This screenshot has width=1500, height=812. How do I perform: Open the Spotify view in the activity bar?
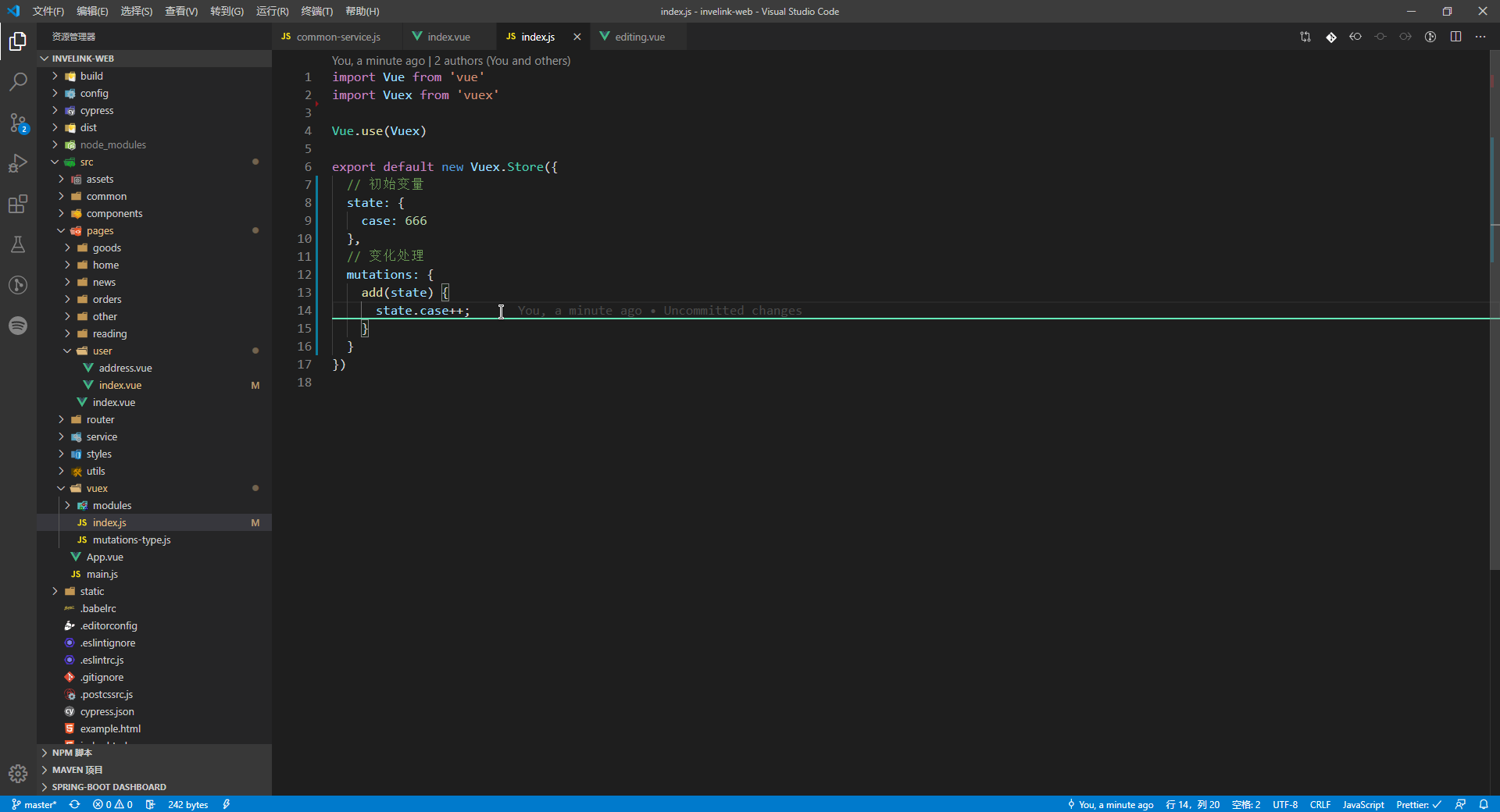[x=18, y=326]
